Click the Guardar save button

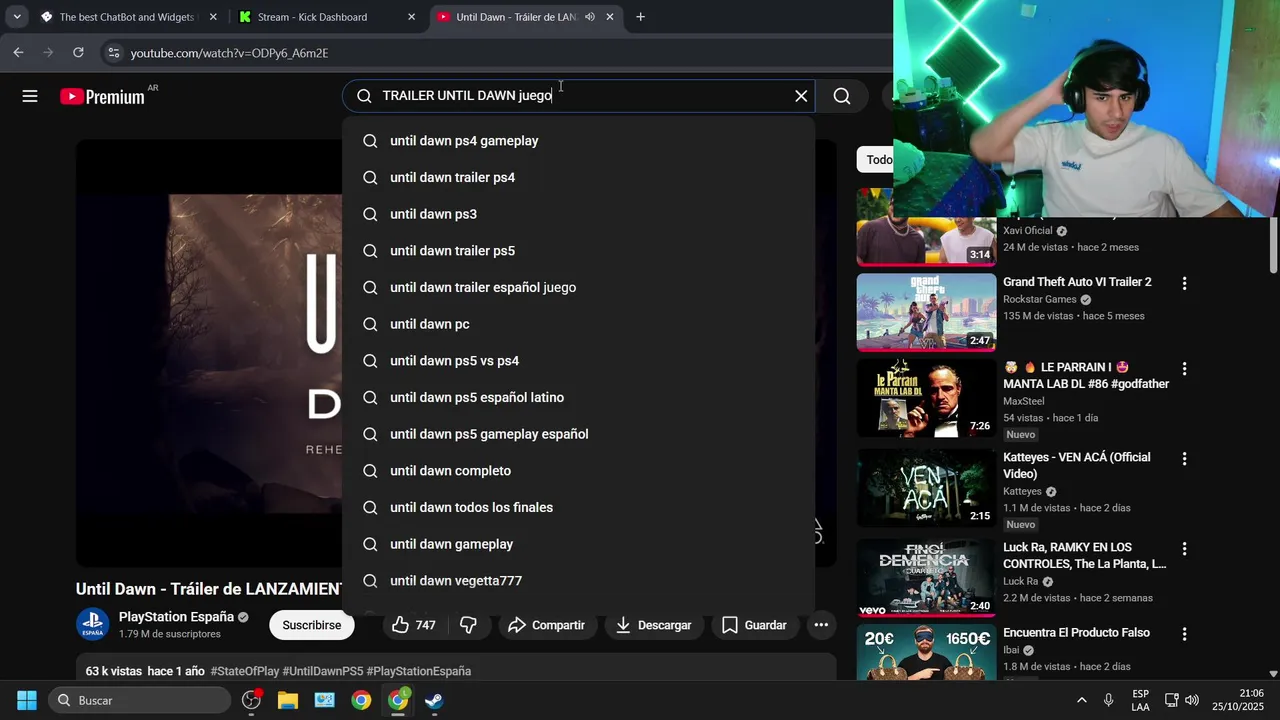[x=754, y=625]
